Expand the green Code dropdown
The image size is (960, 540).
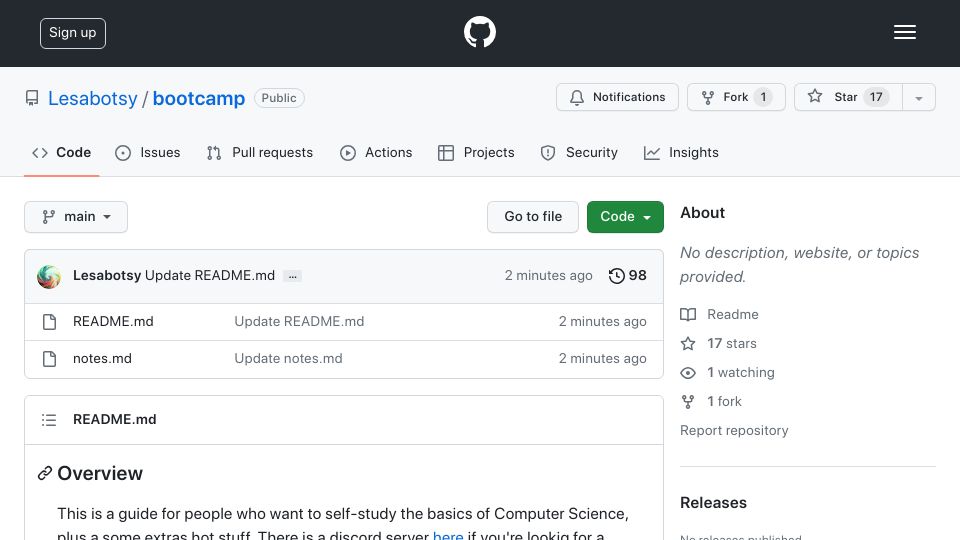coord(625,217)
